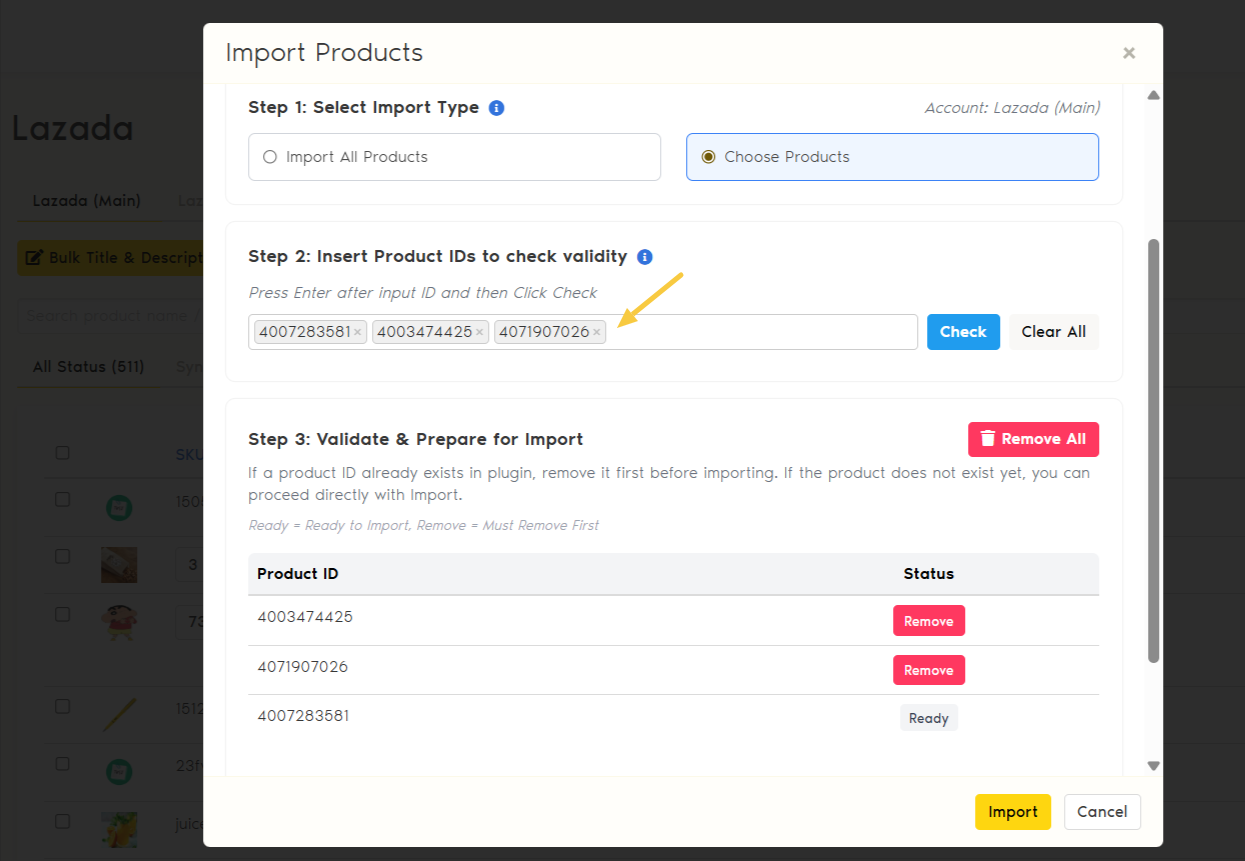This screenshot has height=861, width=1245.
Task: Remove the 4071907026 tag from input
Action: [x=597, y=333]
